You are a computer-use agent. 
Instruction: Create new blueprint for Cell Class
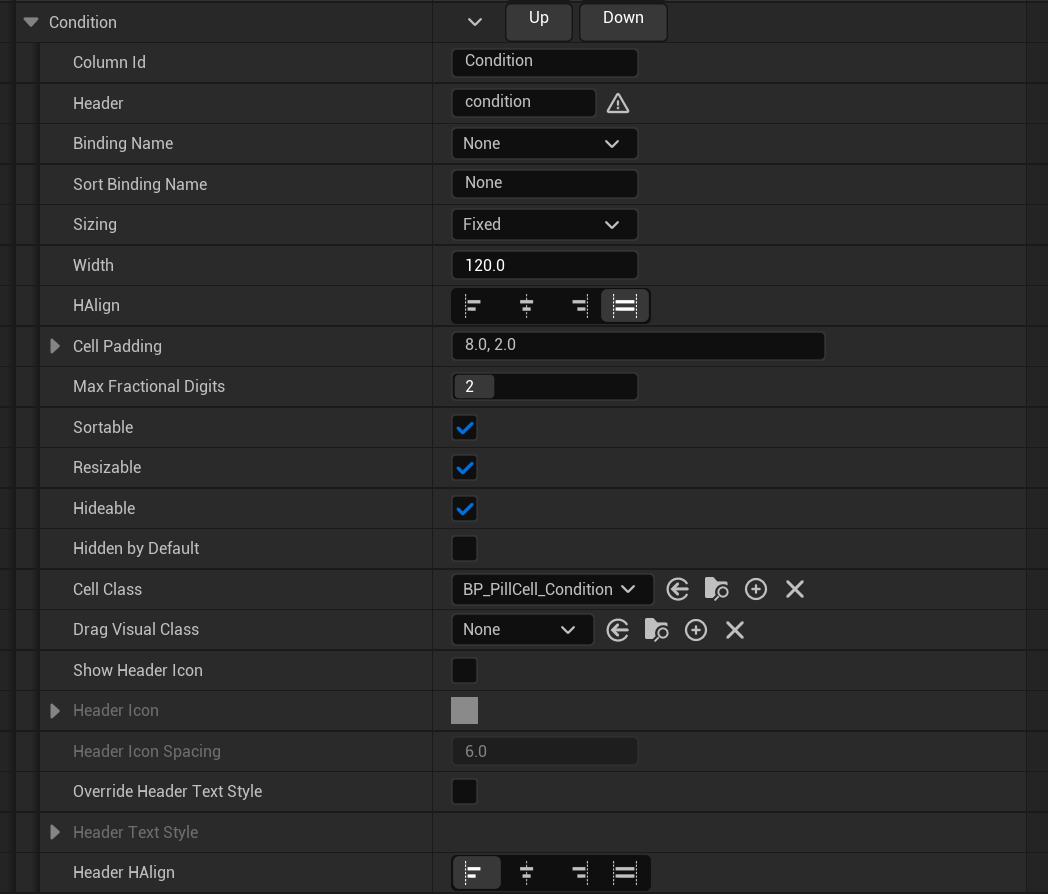pyautogui.click(x=756, y=589)
